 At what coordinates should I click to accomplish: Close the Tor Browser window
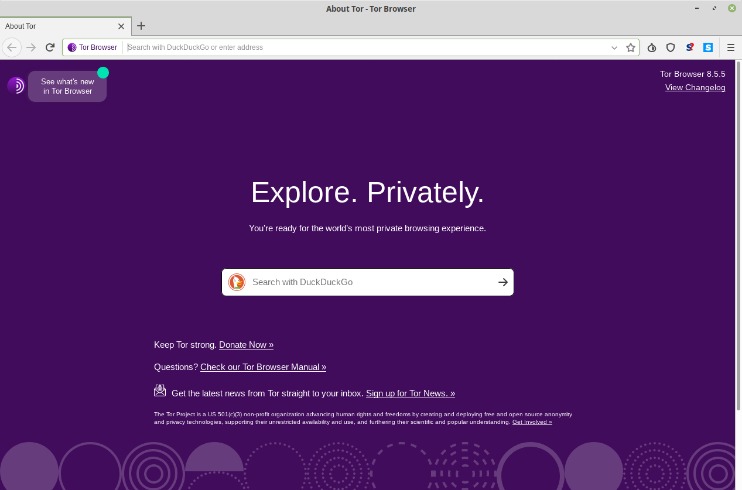(732, 9)
